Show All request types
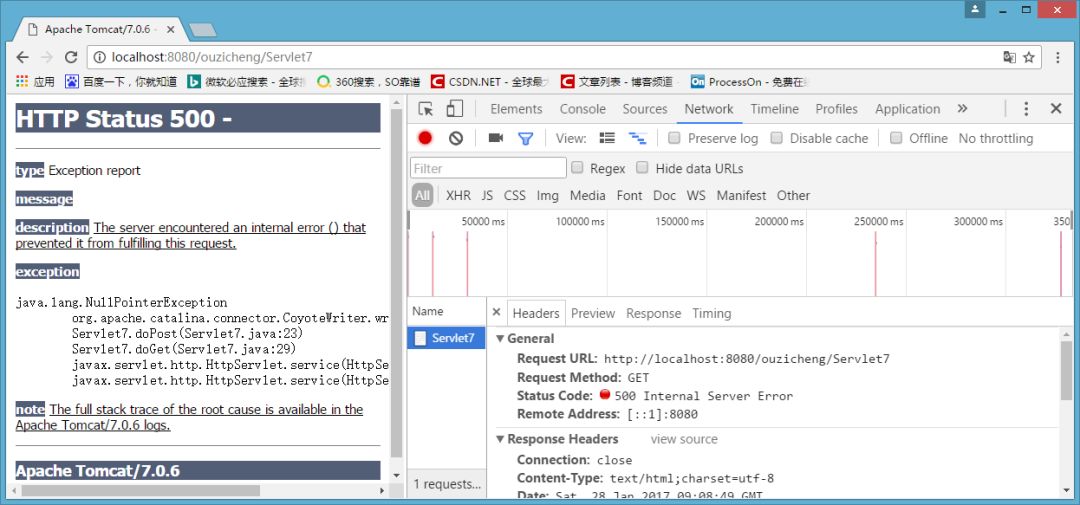 point(422,196)
